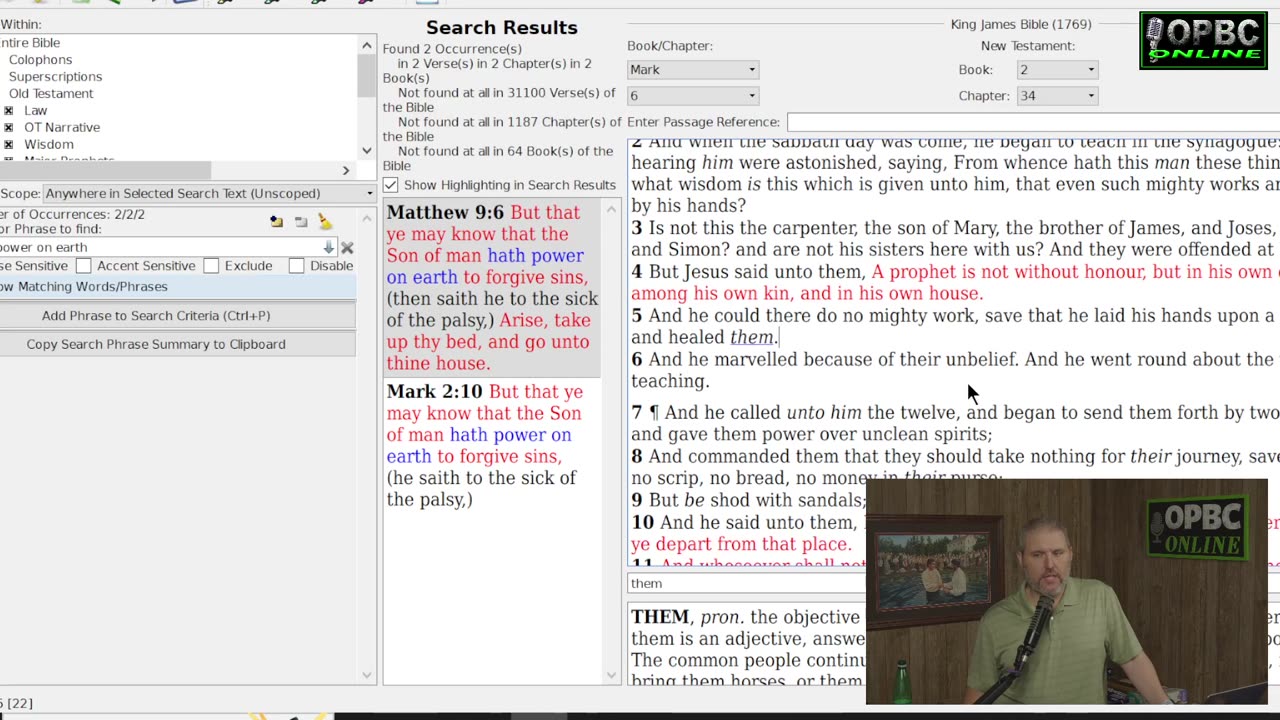Open the New Testament Chapter number dropdown

(x=1057, y=95)
